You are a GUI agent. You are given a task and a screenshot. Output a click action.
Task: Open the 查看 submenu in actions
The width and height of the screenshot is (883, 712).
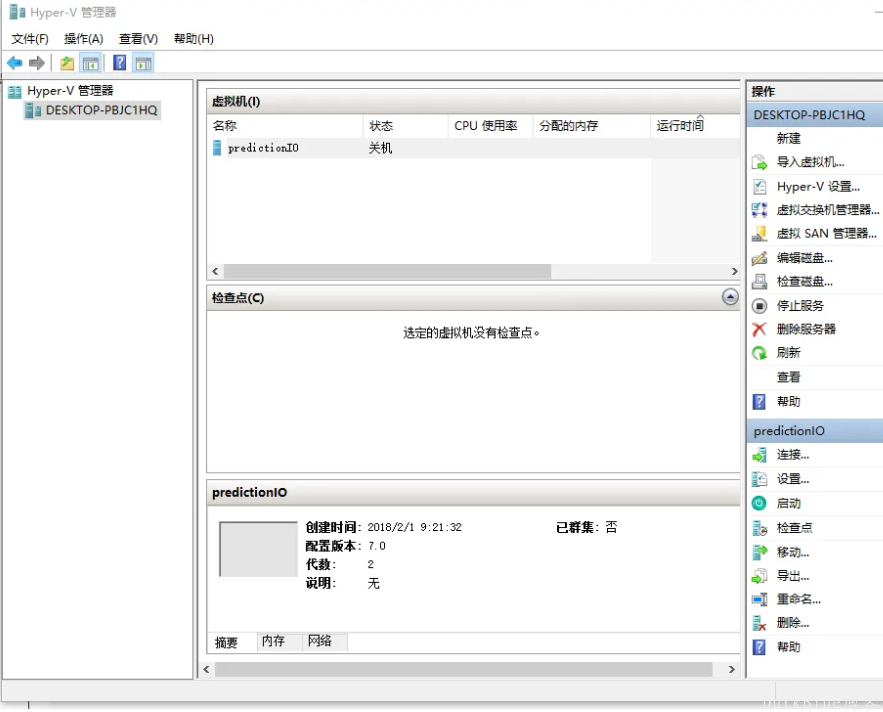pos(788,377)
